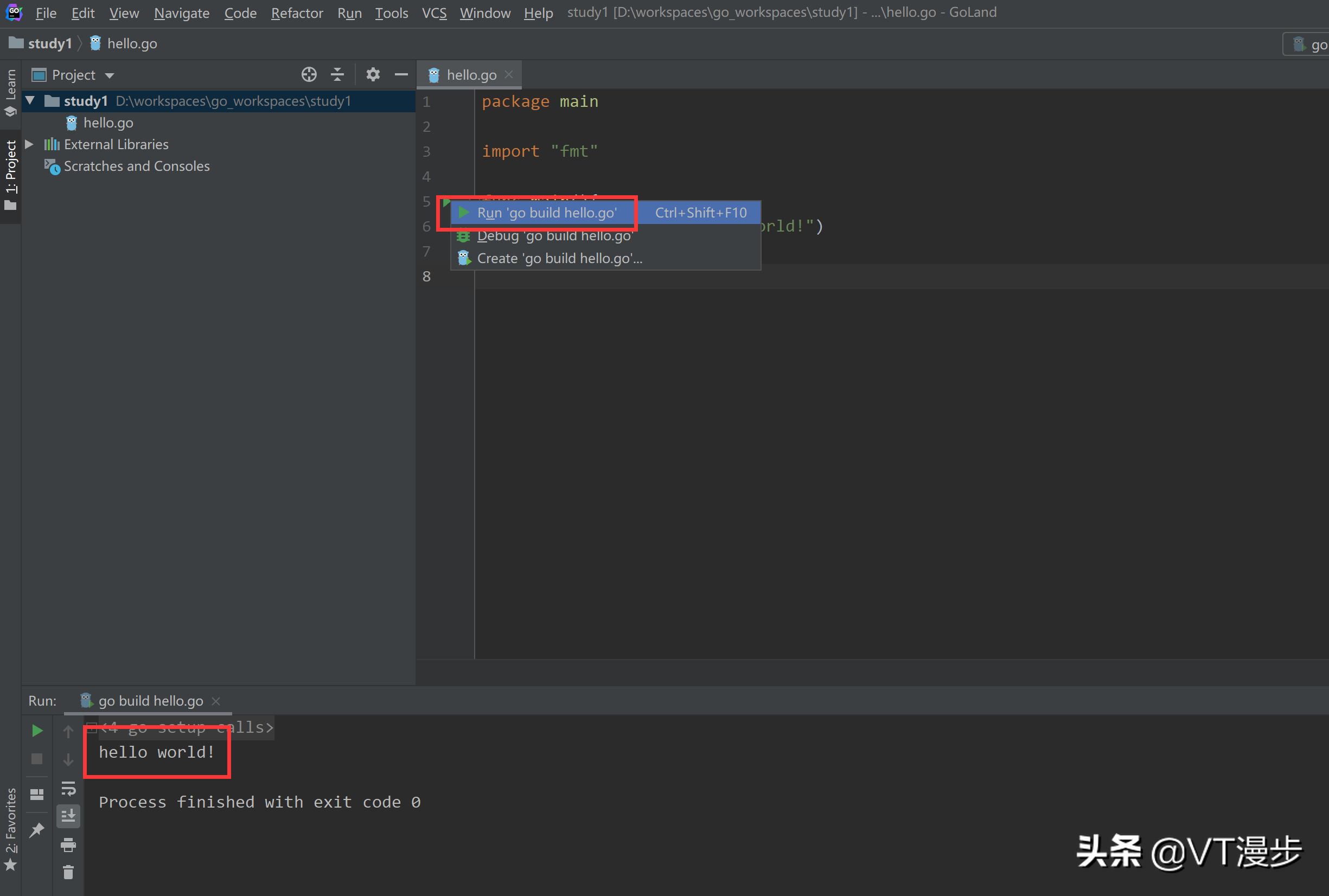1329x896 pixels.
Task: Click the locate-file crosshair icon in Project panel
Action: tap(309, 75)
